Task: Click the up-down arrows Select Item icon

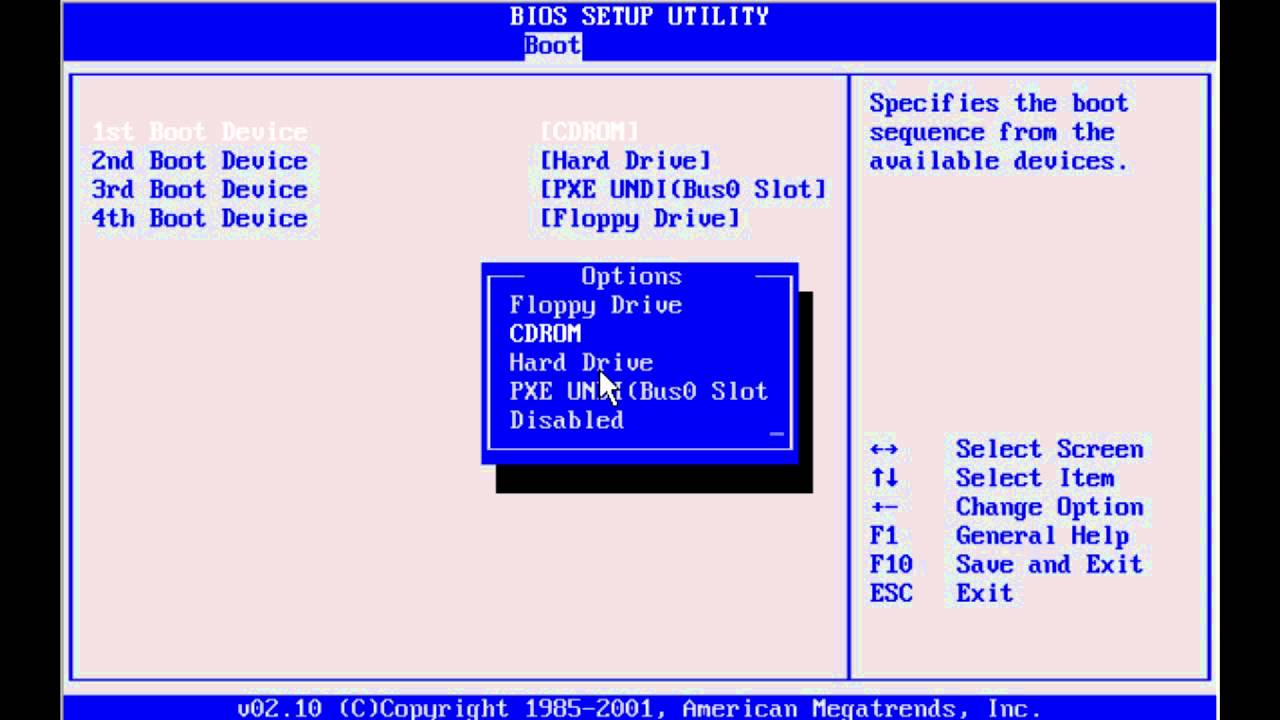Action: tap(884, 479)
